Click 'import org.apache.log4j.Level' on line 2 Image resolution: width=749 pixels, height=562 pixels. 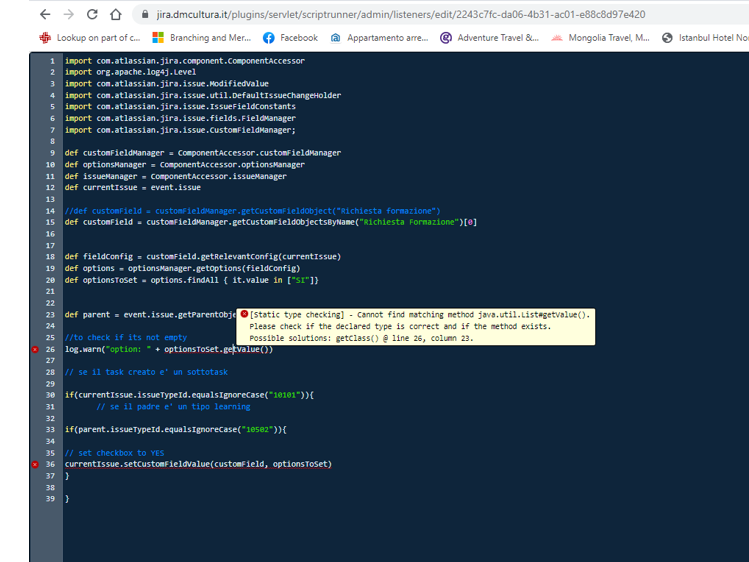pos(130,72)
